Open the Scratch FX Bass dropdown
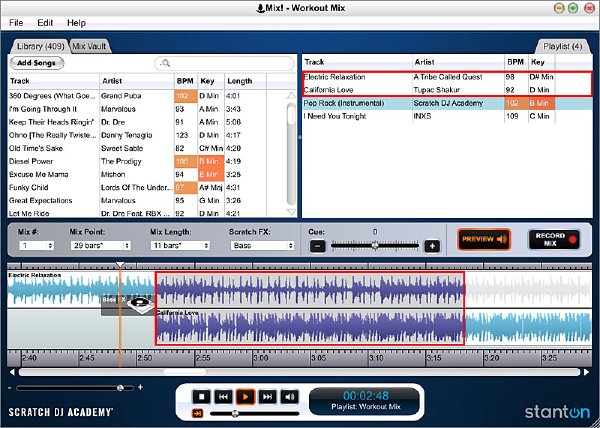Screen dimensions: 600x428 tap(262, 246)
